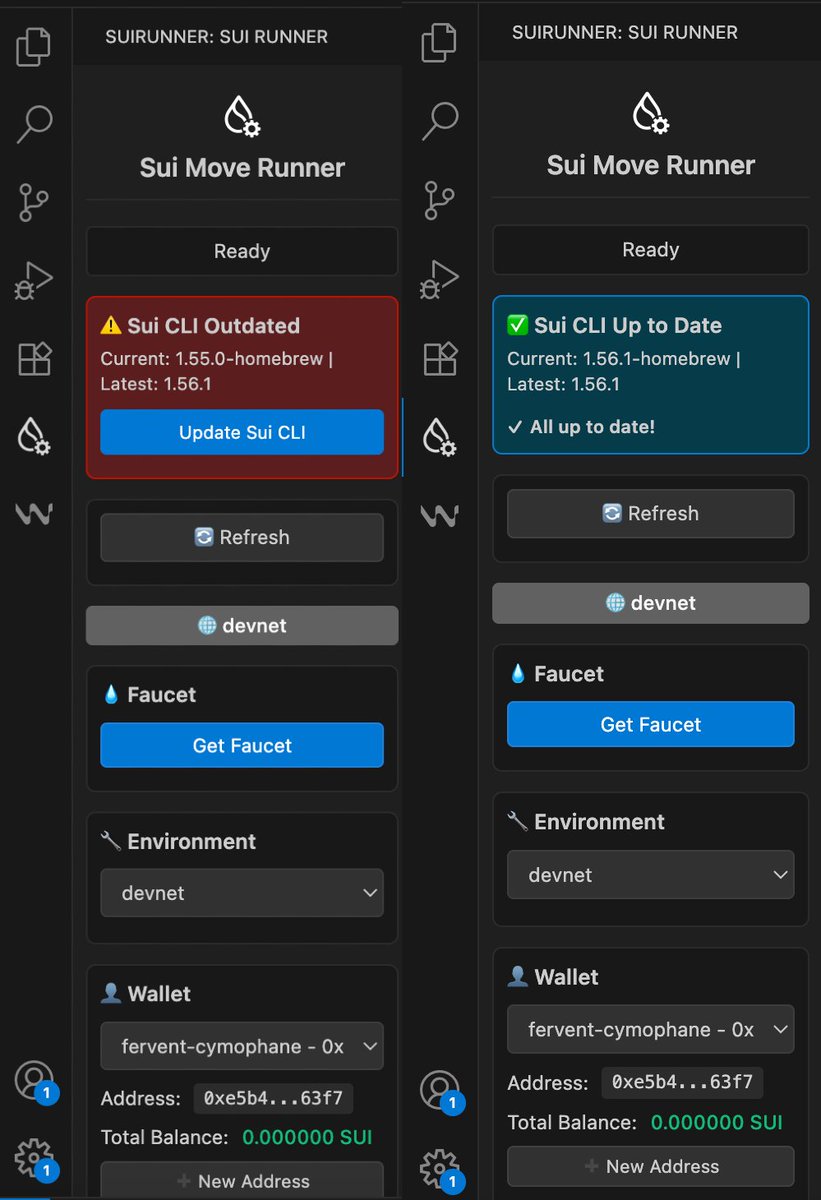The height and width of the screenshot is (1200, 821).
Task: Open Search icon in right screenshot activity bar
Action: click(x=440, y=122)
